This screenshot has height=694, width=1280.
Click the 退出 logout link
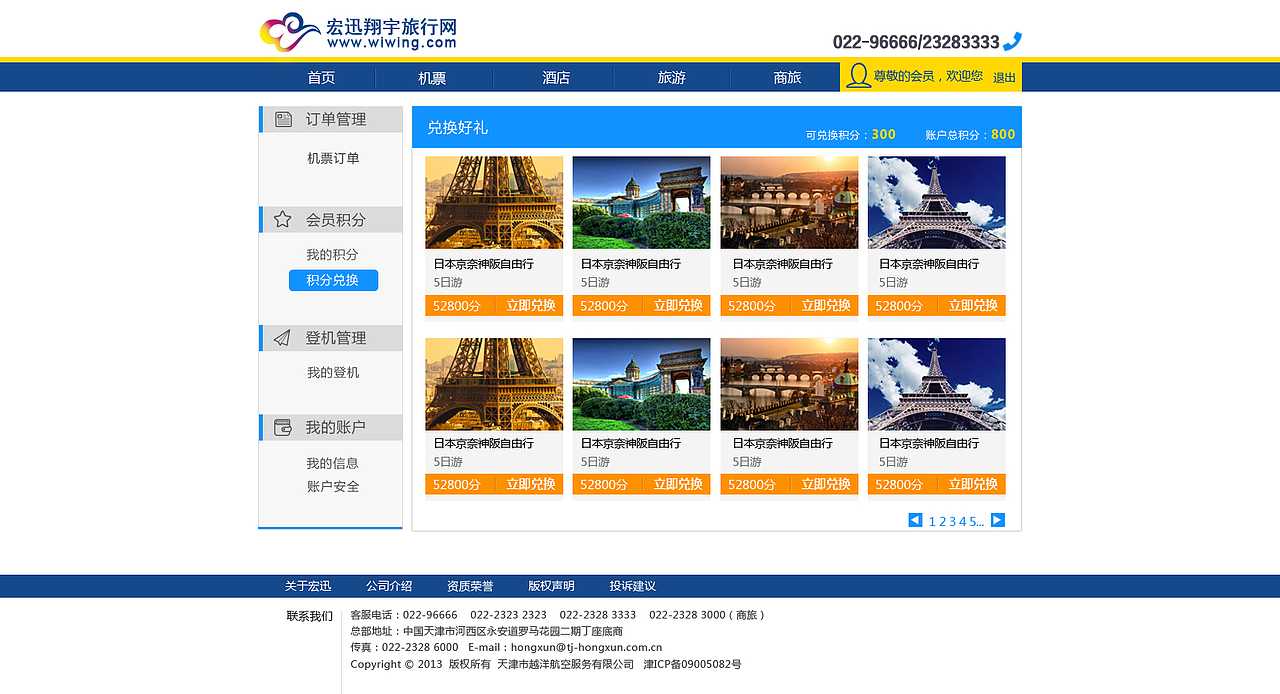pyautogui.click(x=1004, y=77)
